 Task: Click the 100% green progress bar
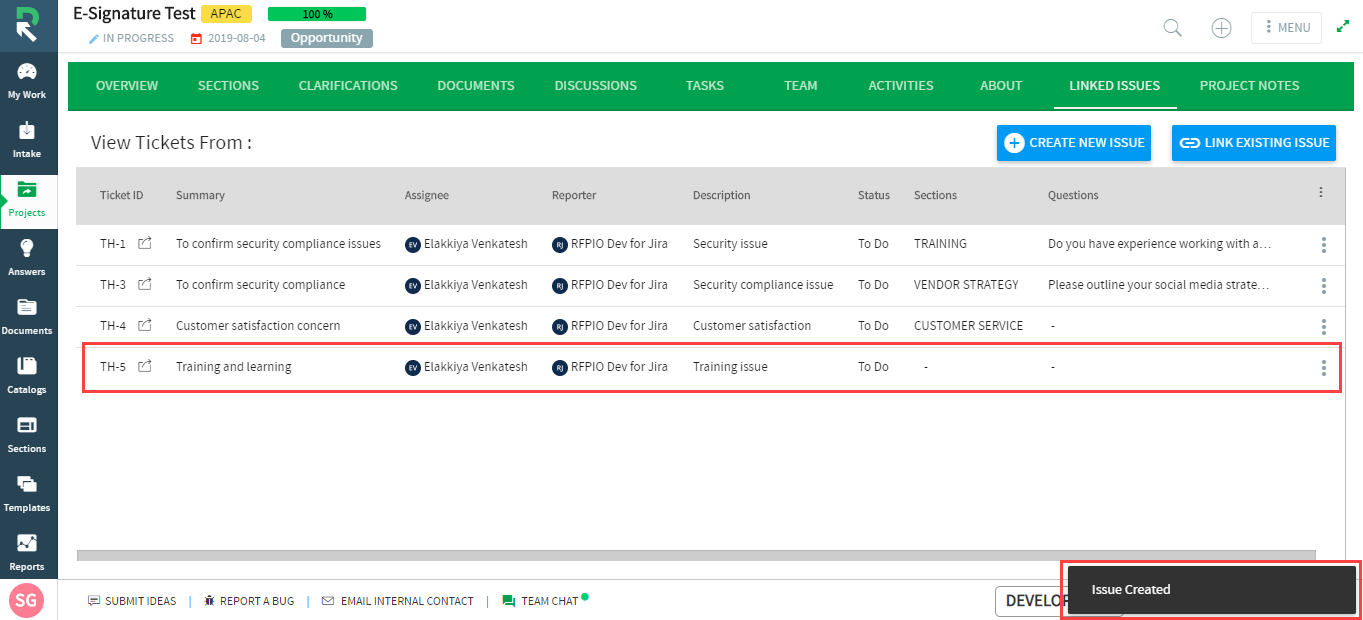317,14
